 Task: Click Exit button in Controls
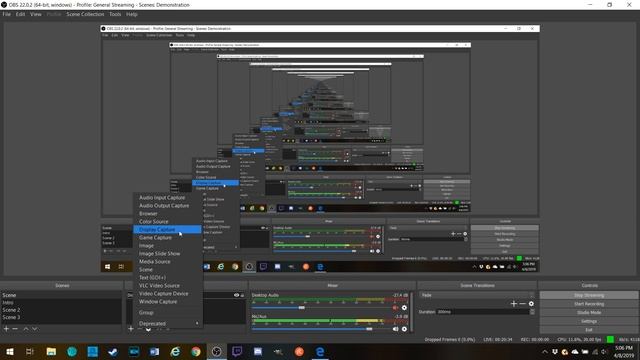(589, 330)
